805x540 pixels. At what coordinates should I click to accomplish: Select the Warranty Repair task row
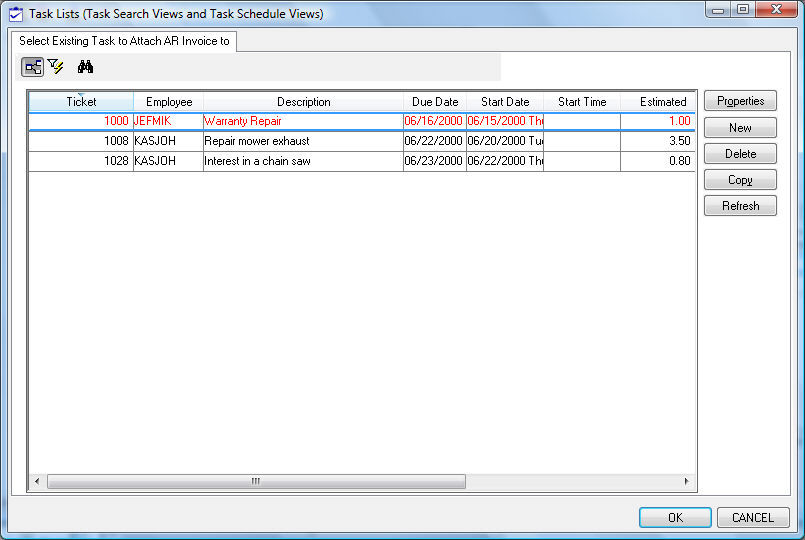302,121
